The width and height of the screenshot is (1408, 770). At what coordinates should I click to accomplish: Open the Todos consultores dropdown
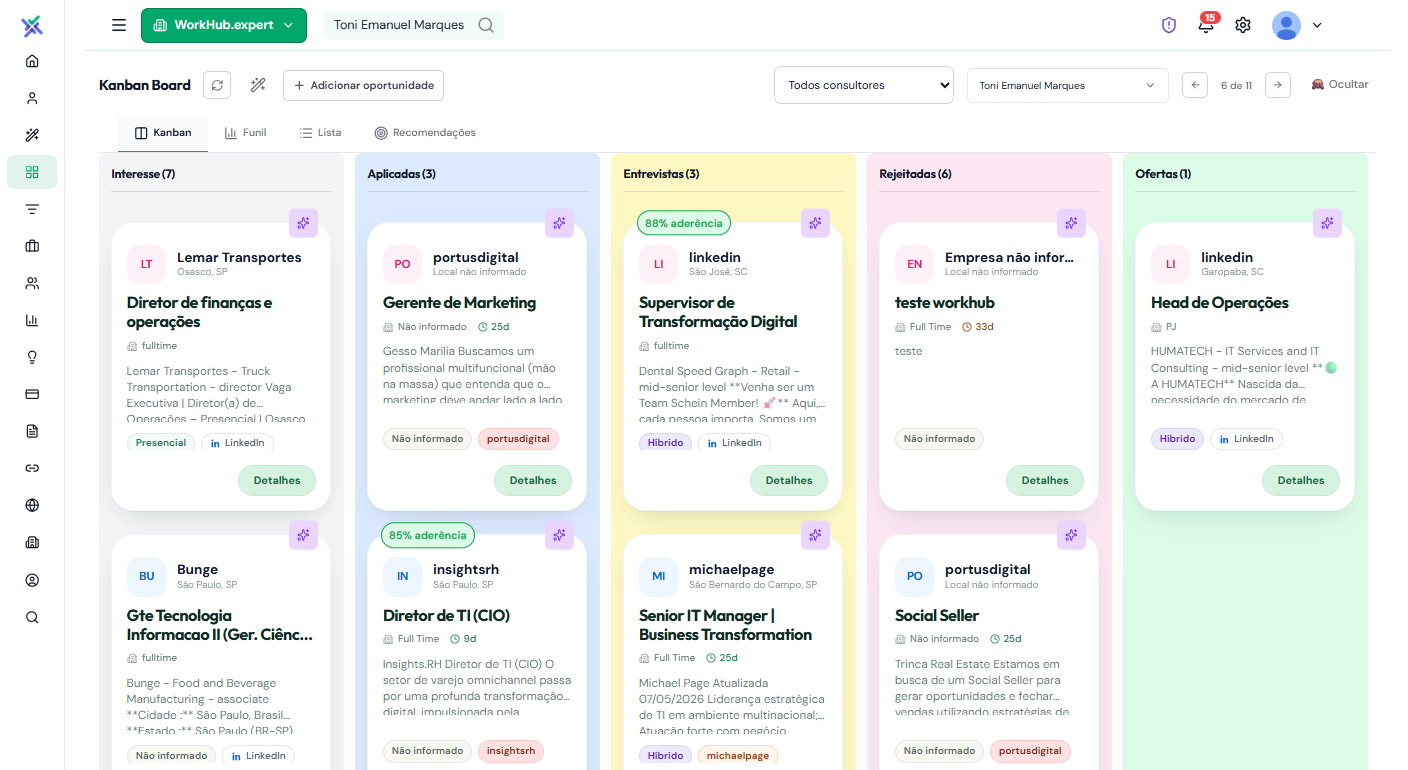click(x=864, y=85)
